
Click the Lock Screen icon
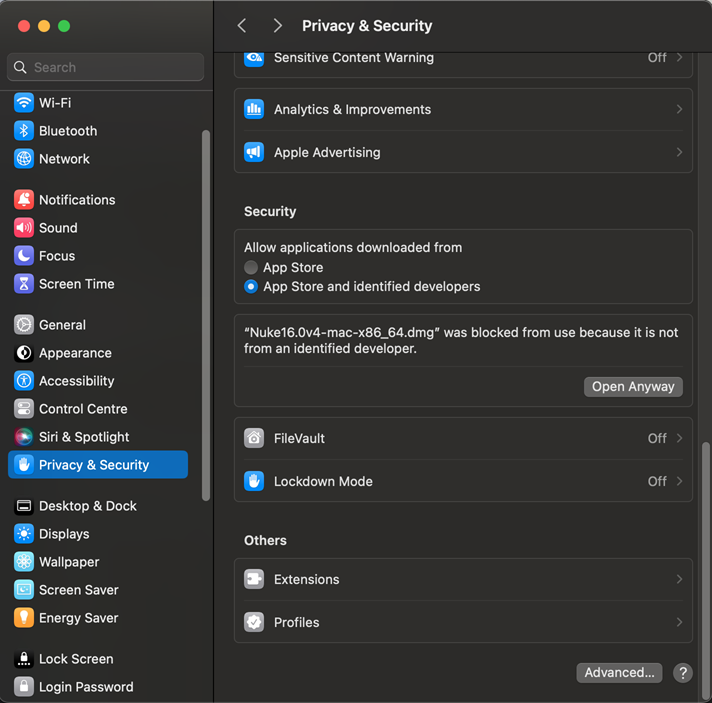coord(24,659)
